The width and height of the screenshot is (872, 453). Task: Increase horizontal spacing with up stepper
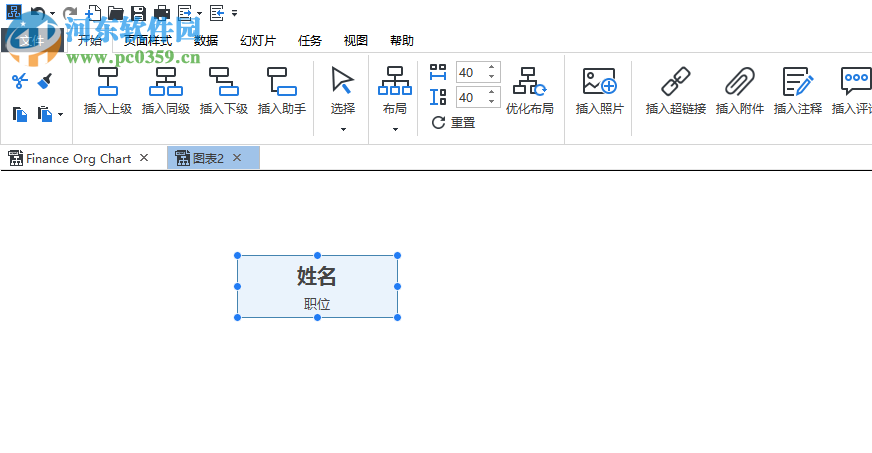[x=492, y=67]
